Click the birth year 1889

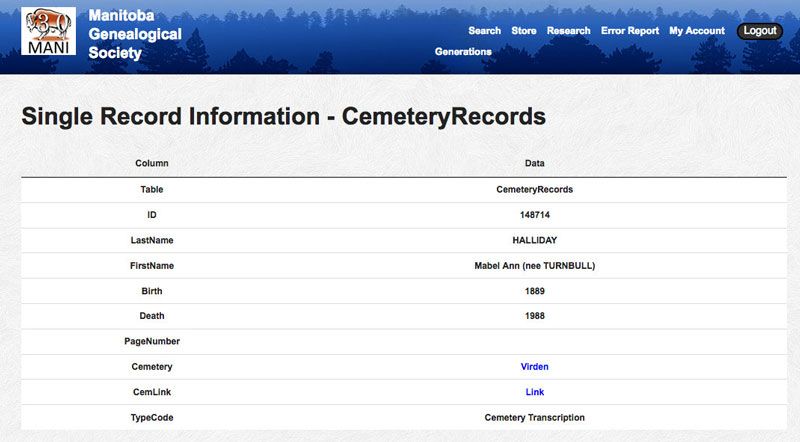534,291
